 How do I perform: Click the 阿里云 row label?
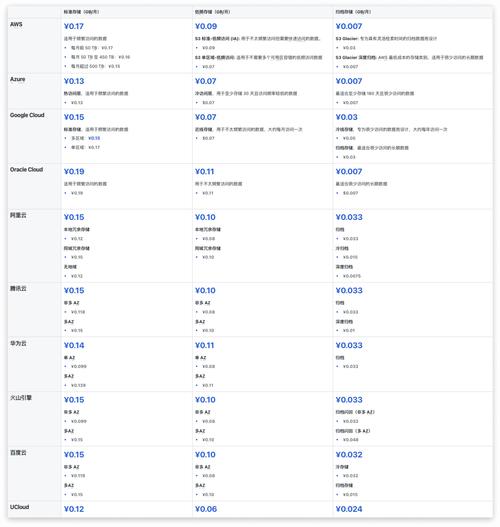18,215
